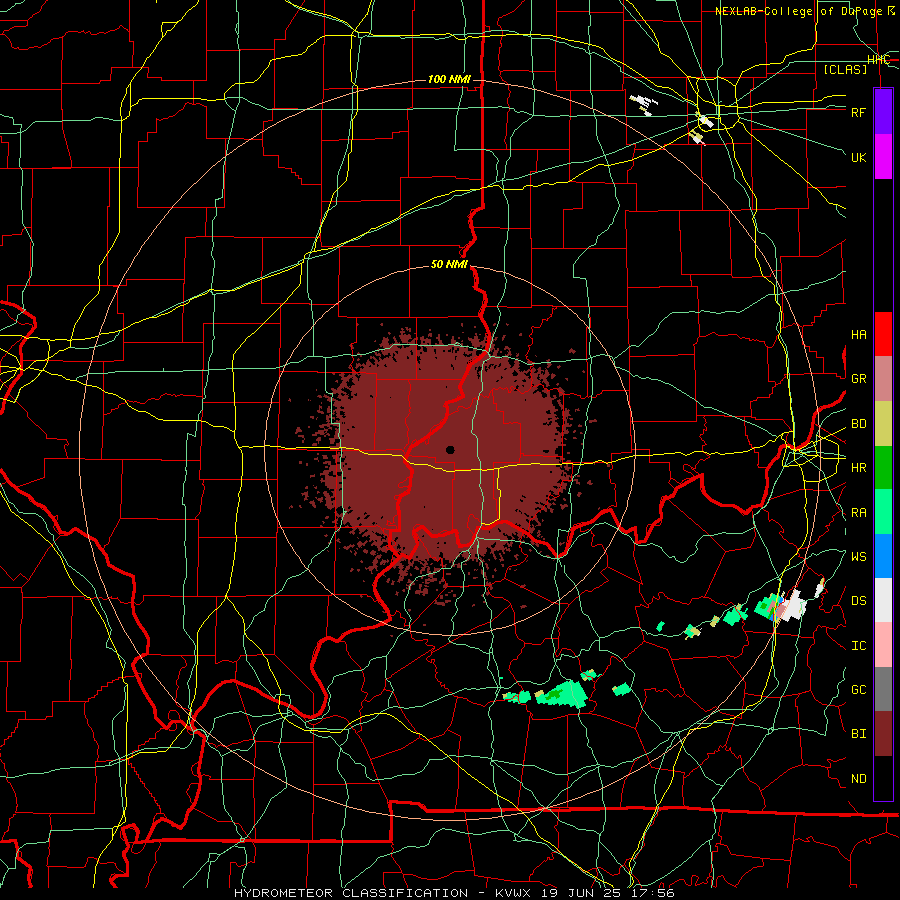Click the white DS legend swatch
This screenshot has width=900, height=900.
pos(883,600)
